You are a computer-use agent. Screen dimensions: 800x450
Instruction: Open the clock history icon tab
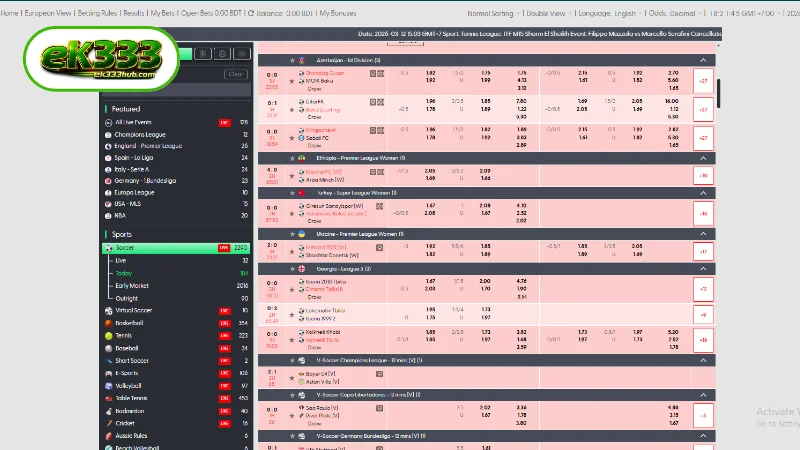tap(222, 54)
